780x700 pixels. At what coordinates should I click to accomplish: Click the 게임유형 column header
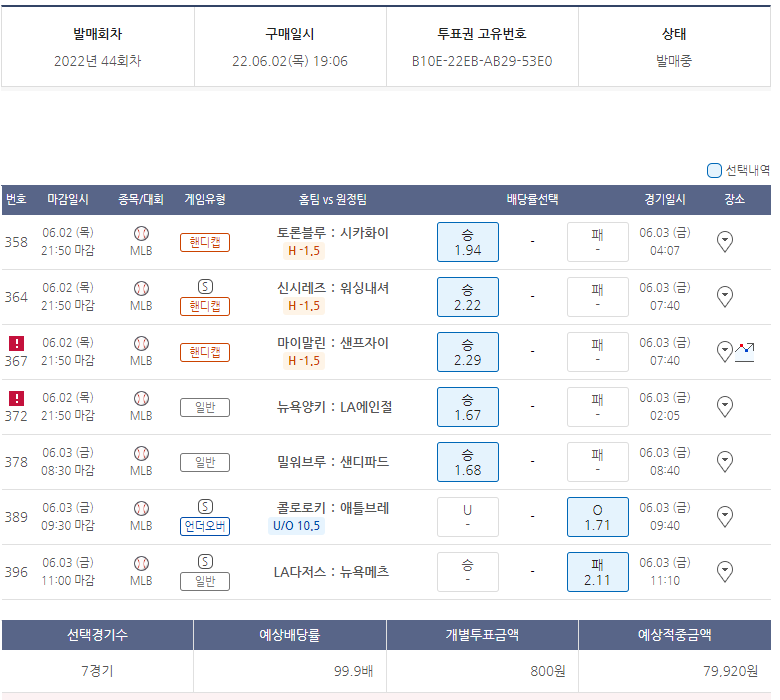(x=205, y=200)
